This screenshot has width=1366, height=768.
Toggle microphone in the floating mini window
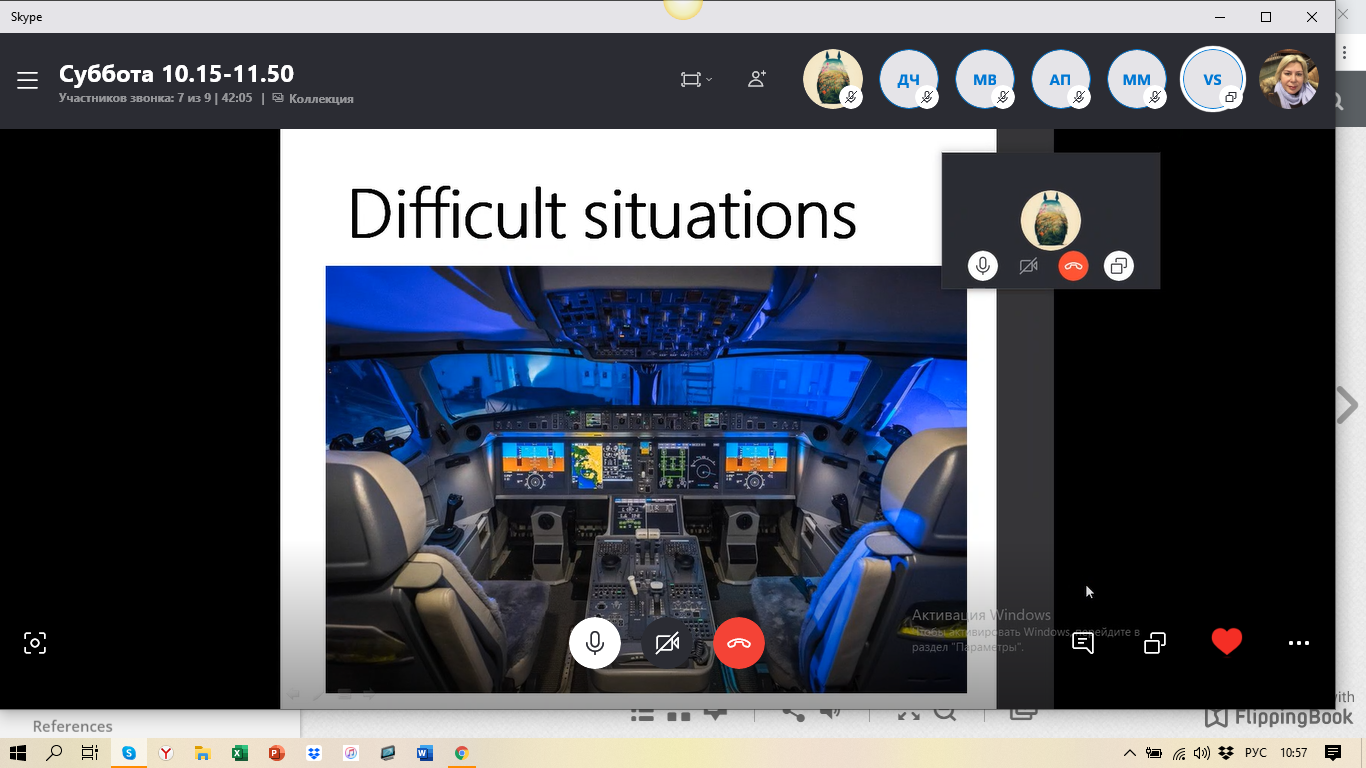click(983, 266)
